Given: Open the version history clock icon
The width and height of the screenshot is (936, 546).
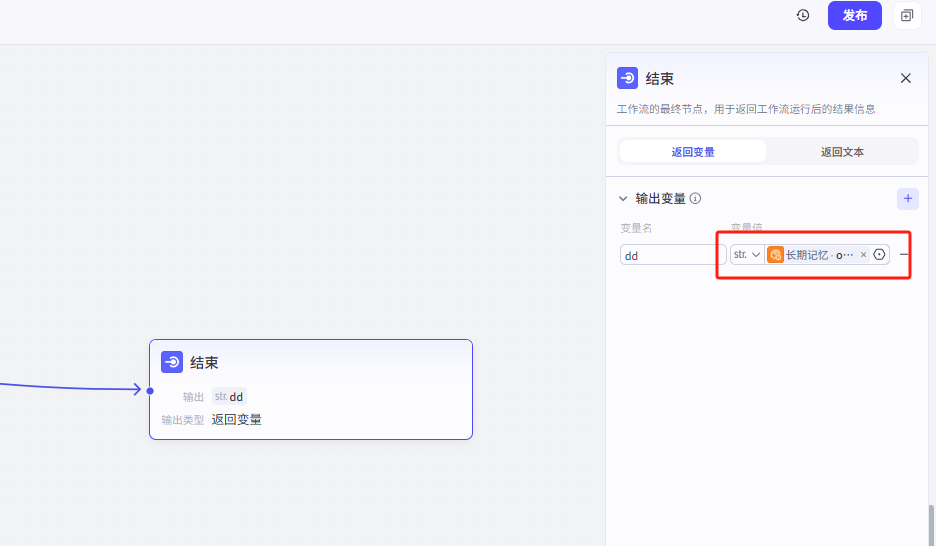Looking at the screenshot, I should tap(802, 16).
